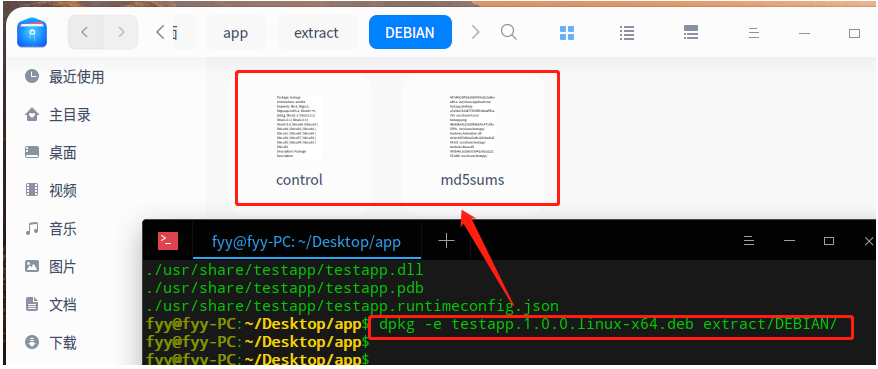The height and width of the screenshot is (369, 878).
Task: Add a new terminal tab
Action: [x=446, y=241]
